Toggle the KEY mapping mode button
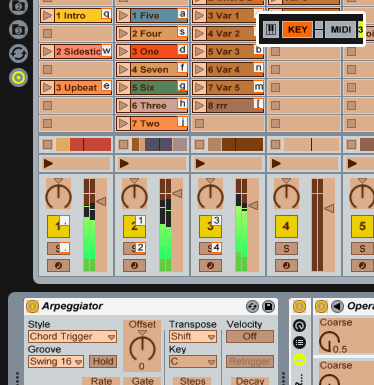This screenshot has width=374, height=385. (297, 30)
